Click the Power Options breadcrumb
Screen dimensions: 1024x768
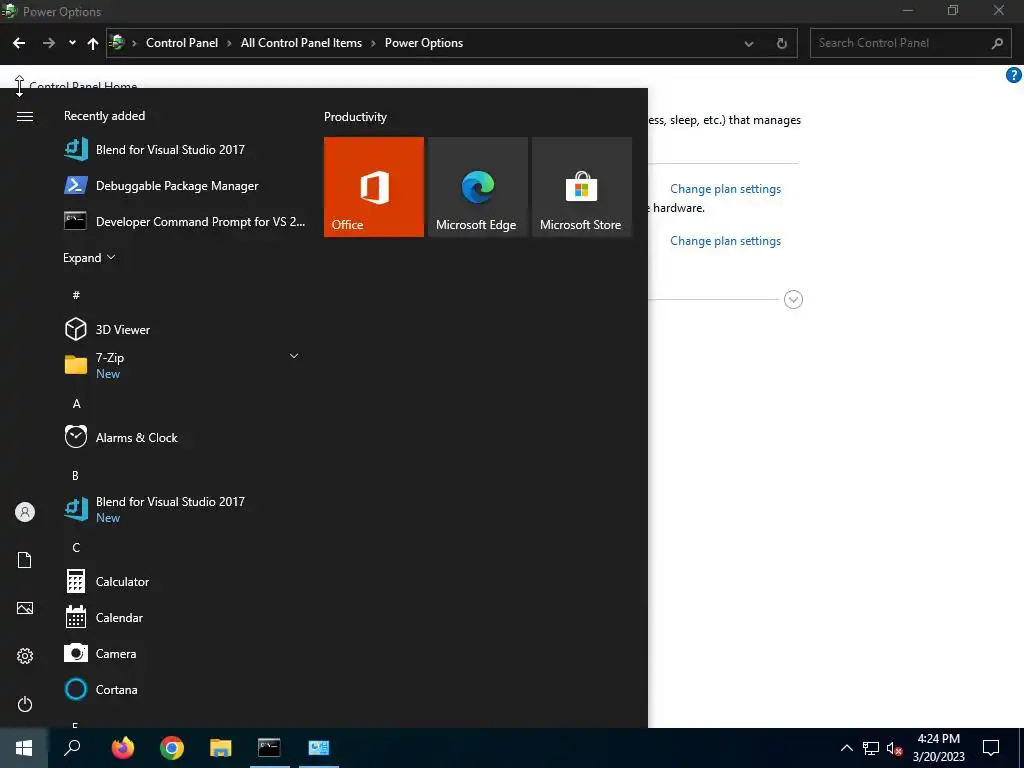coord(424,43)
